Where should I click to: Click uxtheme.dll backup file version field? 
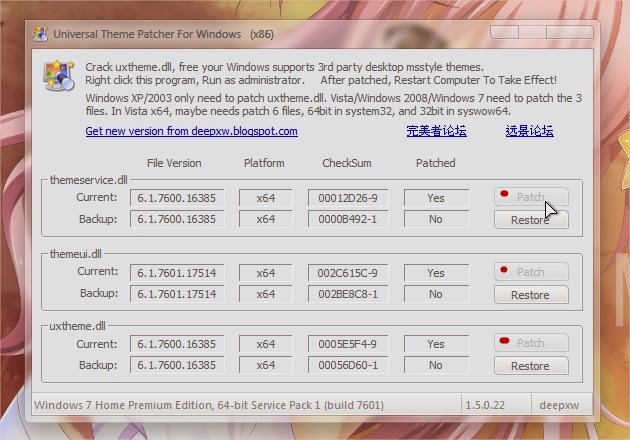click(177, 365)
